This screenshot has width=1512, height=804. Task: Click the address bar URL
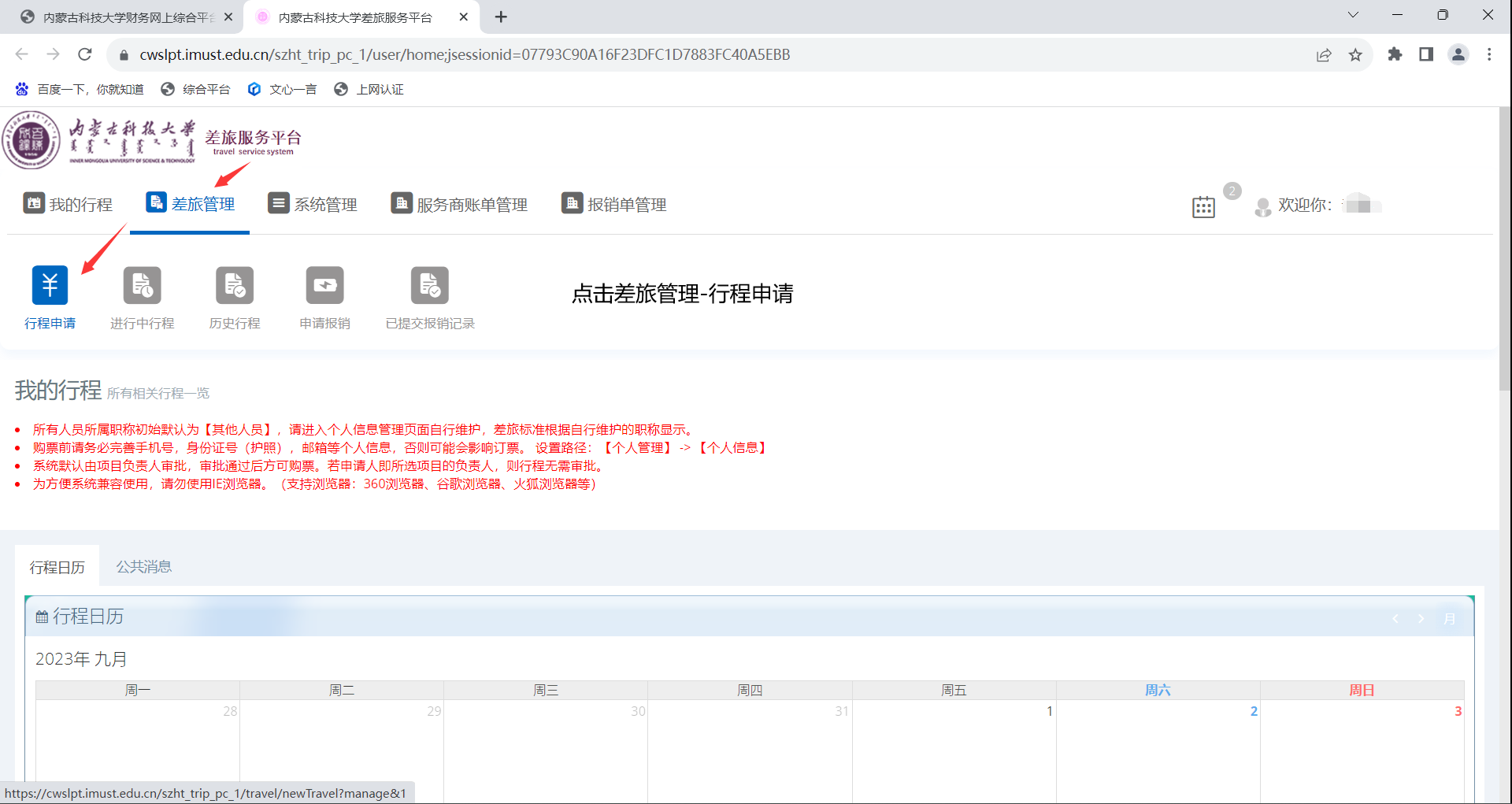click(x=465, y=55)
